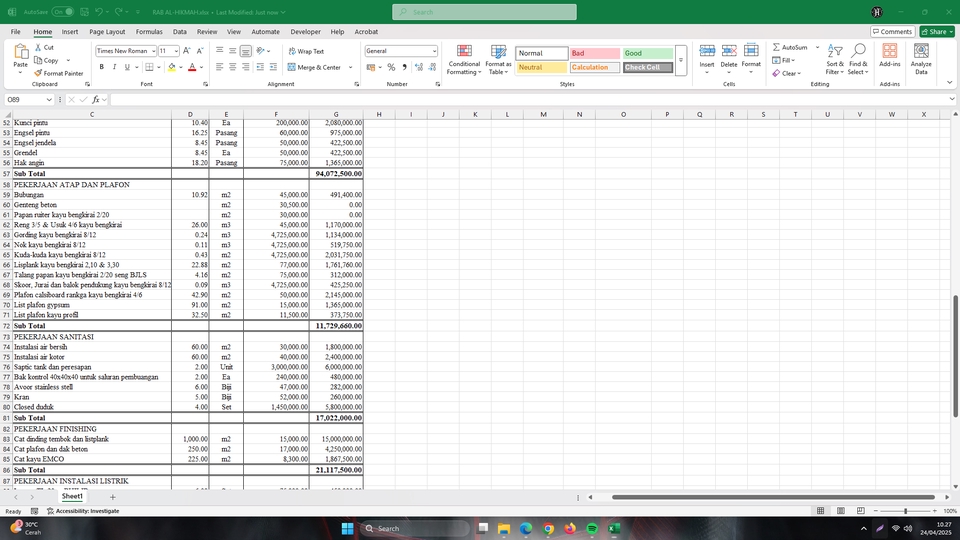The width and height of the screenshot is (960, 540).
Task: Apply bold formatting with B
Action: point(102,67)
